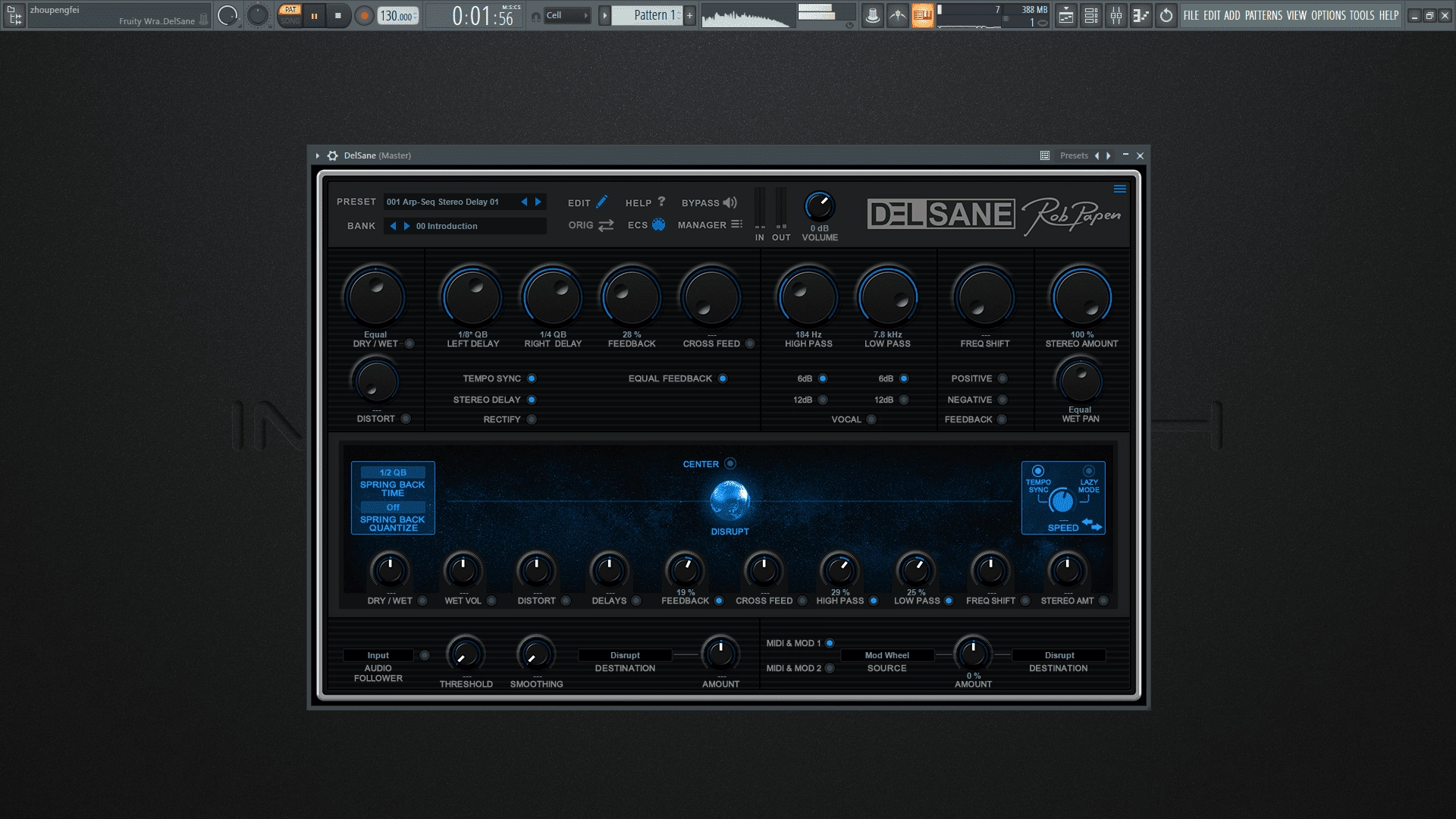Open audio follower Input selector
Screen dimensions: 1456x819
378,655
